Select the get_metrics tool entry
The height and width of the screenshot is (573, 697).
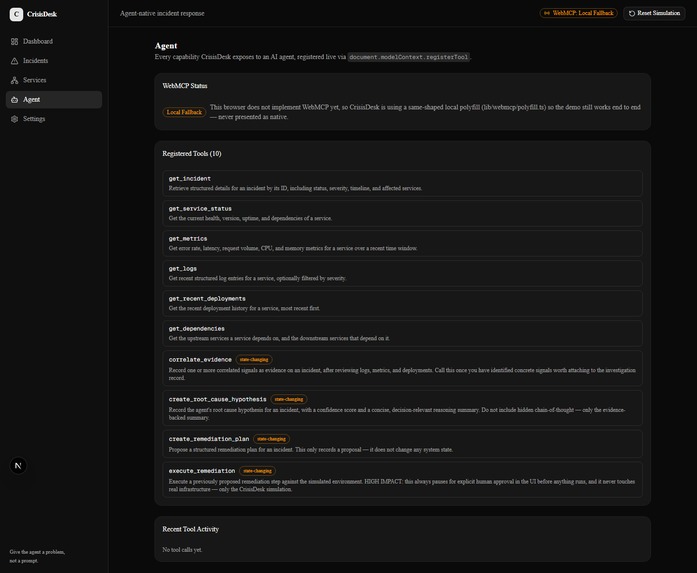coord(402,243)
